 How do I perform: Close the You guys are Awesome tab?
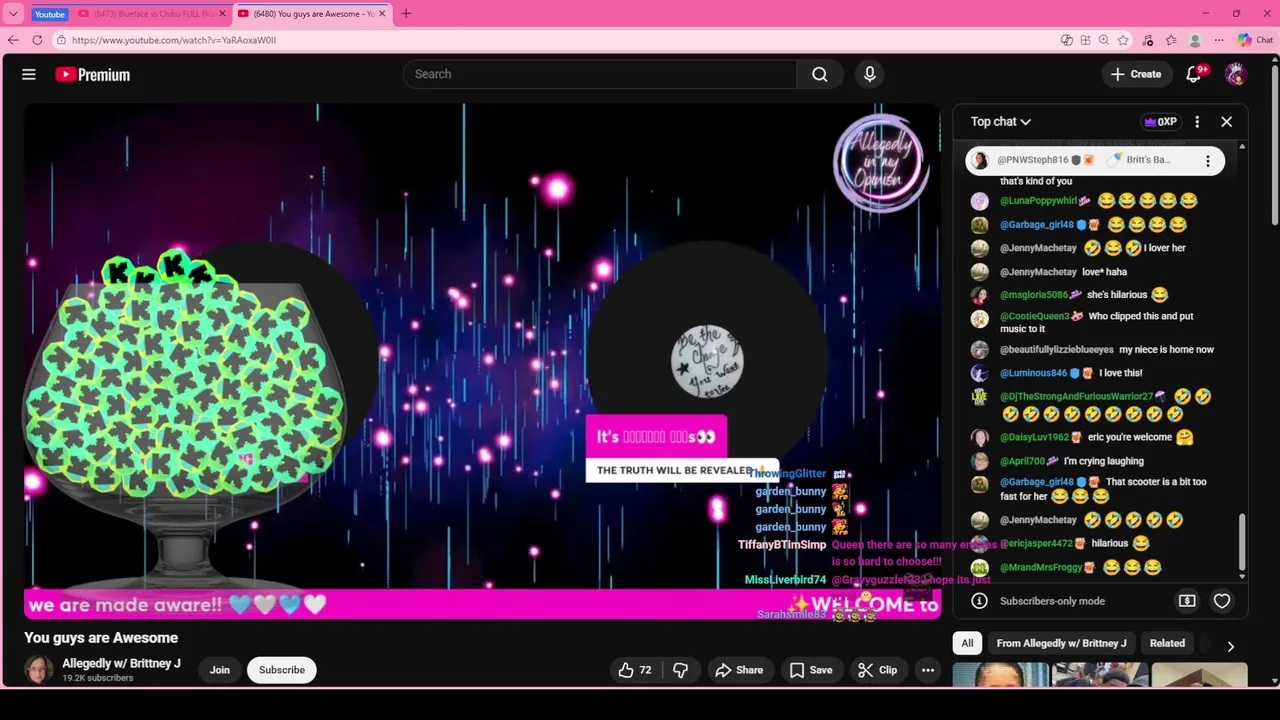(382, 14)
